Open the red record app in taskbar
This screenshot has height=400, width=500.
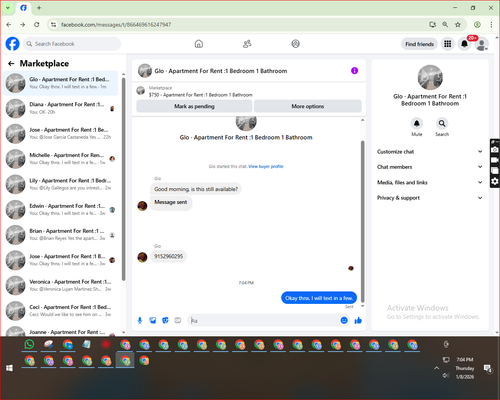(x=106, y=344)
